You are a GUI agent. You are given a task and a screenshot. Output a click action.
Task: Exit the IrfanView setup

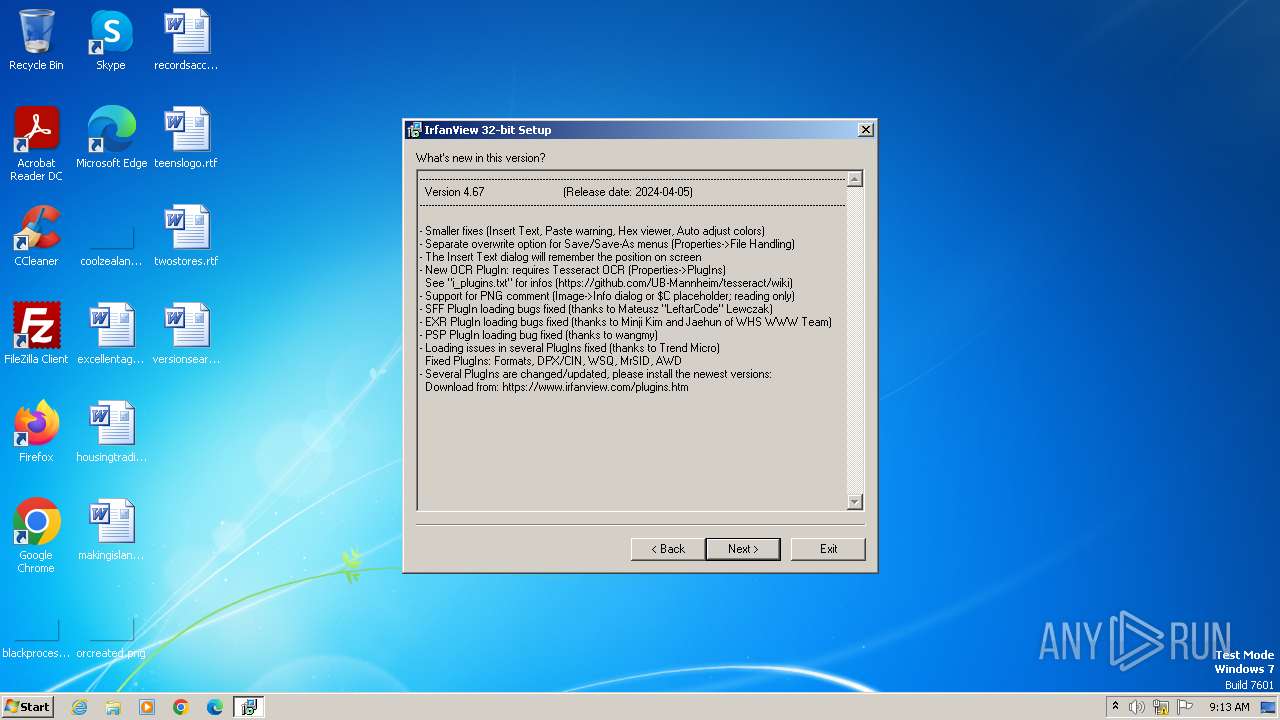click(828, 549)
